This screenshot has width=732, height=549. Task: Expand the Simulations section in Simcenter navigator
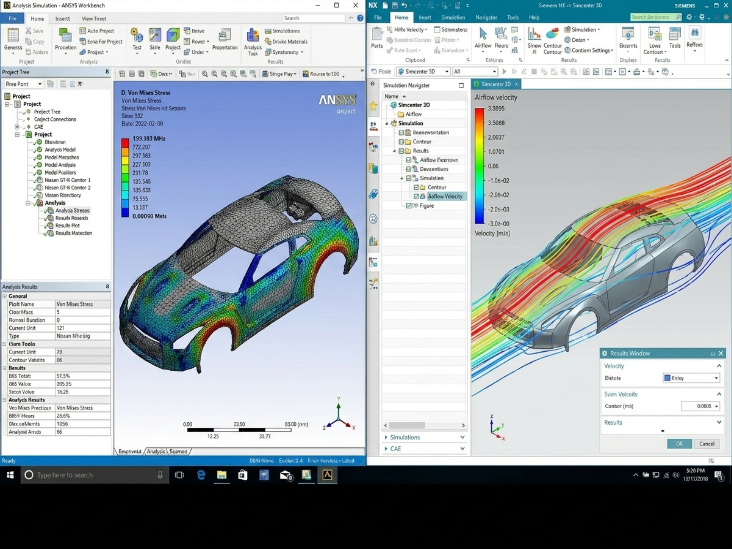[424, 437]
